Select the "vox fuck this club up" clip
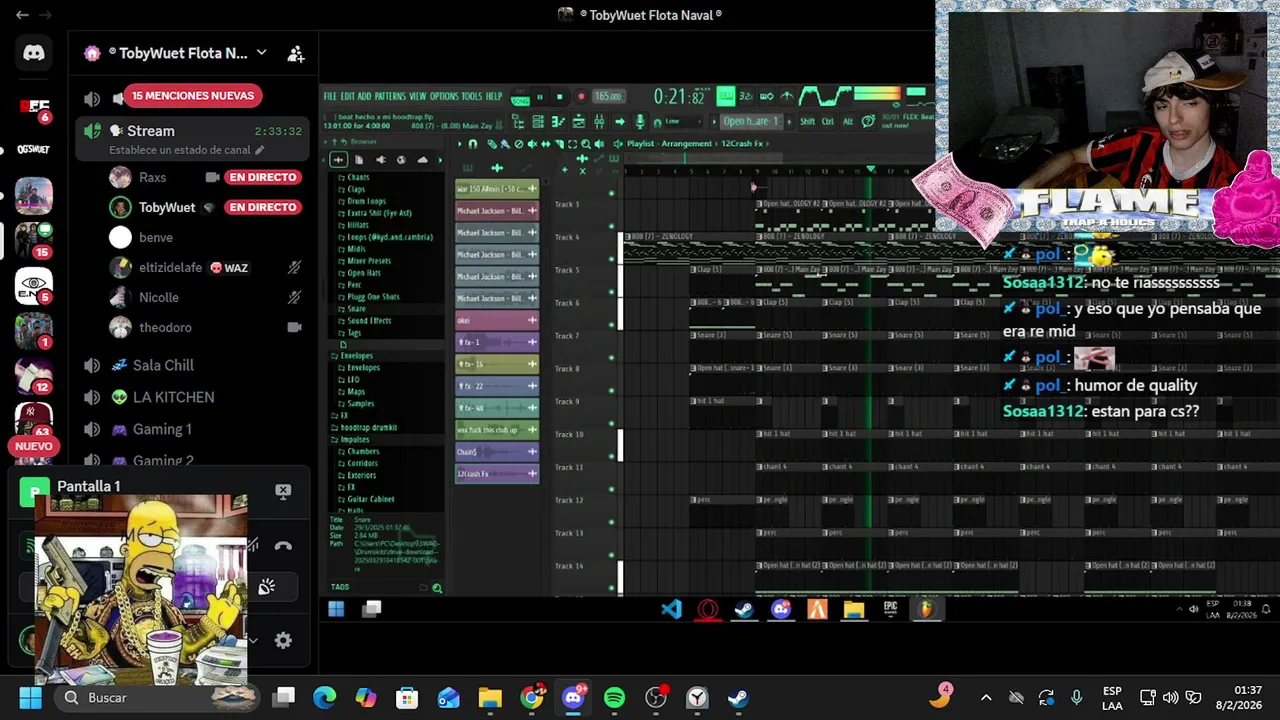Image resolution: width=1280 pixels, height=720 pixels. coord(497,429)
